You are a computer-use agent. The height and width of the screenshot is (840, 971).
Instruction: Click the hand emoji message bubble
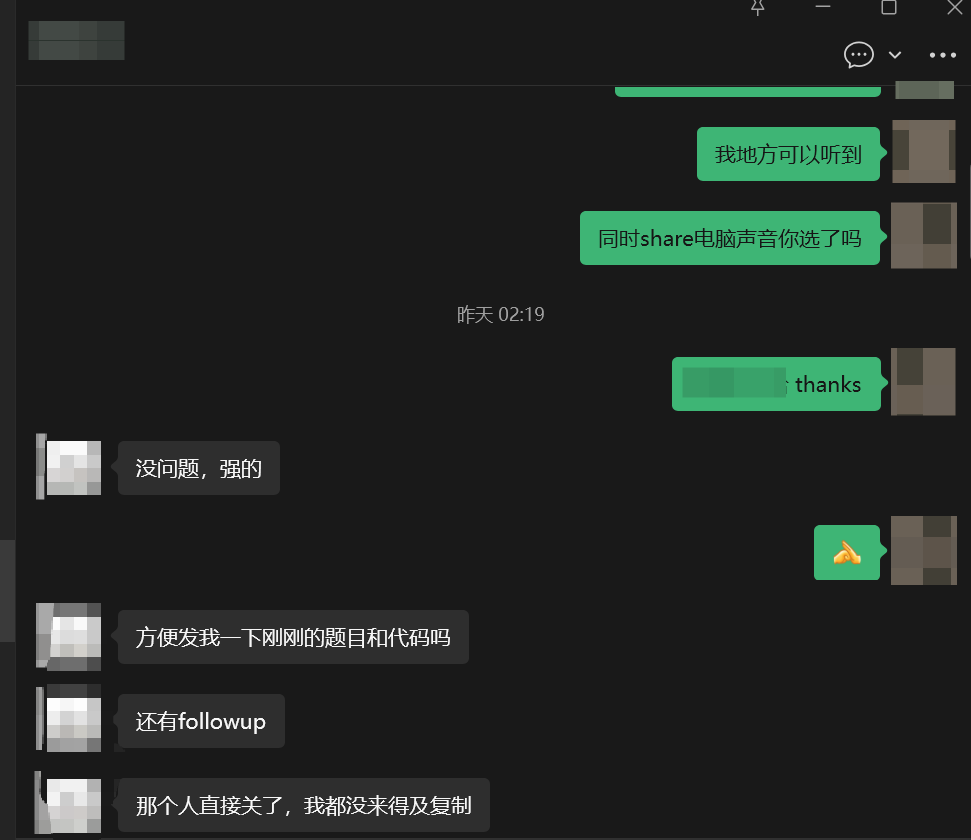[x=847, y=552]
